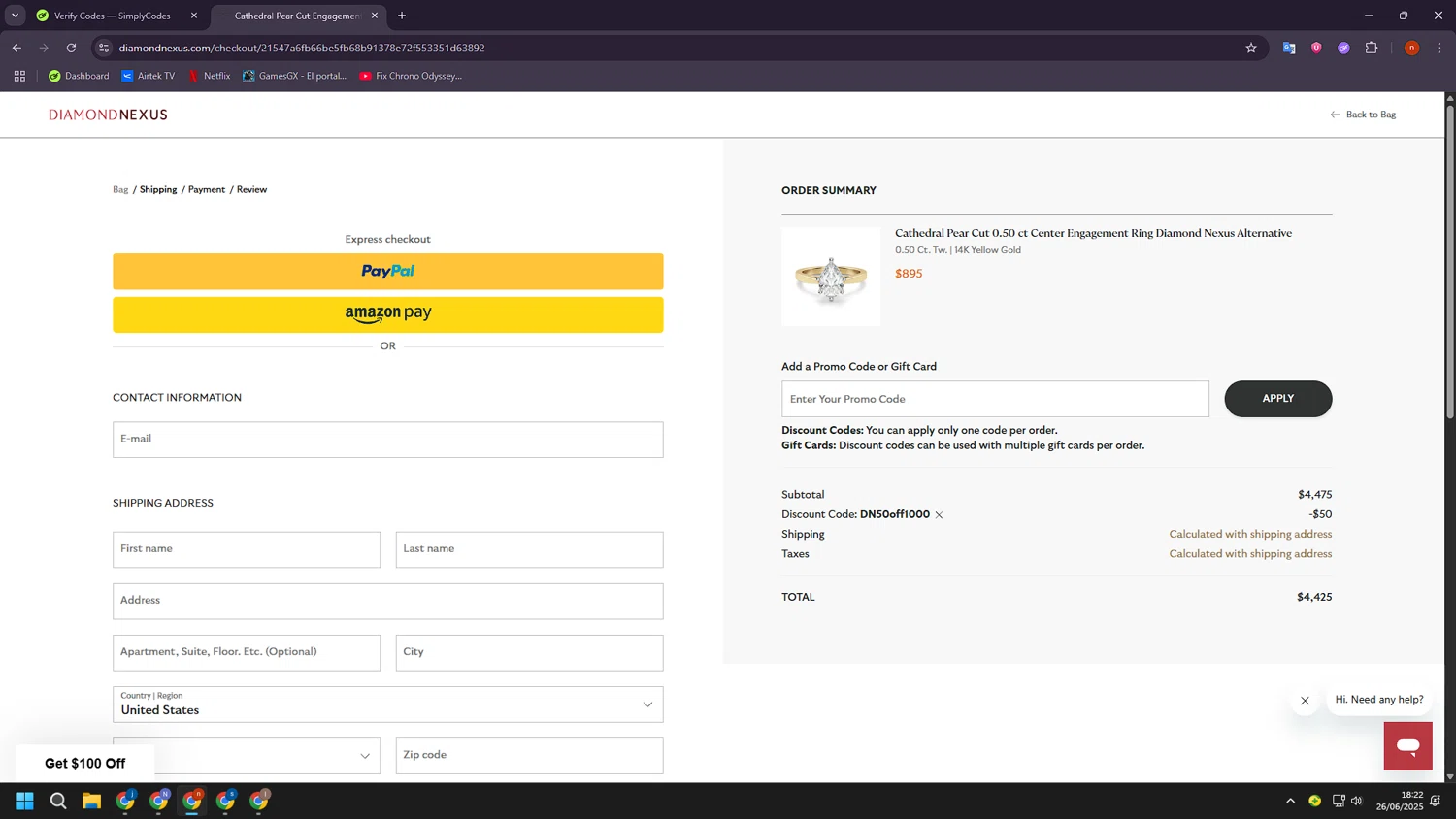Screen dimensions: 1456x819
Task: Focus the City field
Action: pos(530,652)
